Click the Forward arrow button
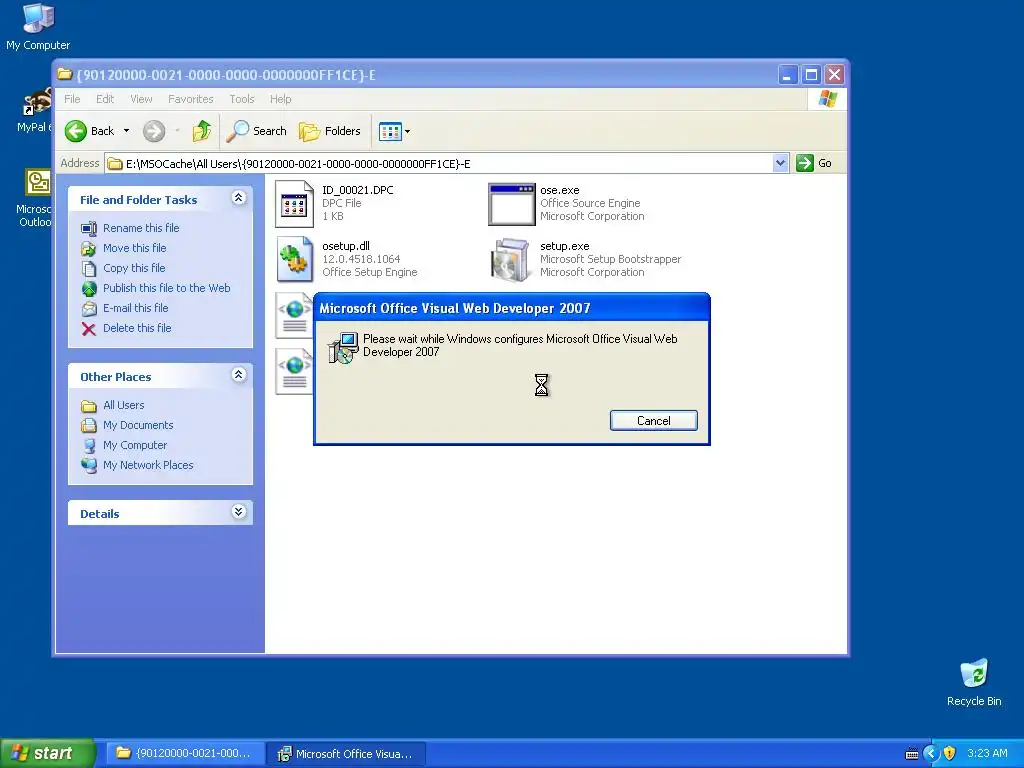The width and height of the screenshot is (1024, 768). point(154,131)
